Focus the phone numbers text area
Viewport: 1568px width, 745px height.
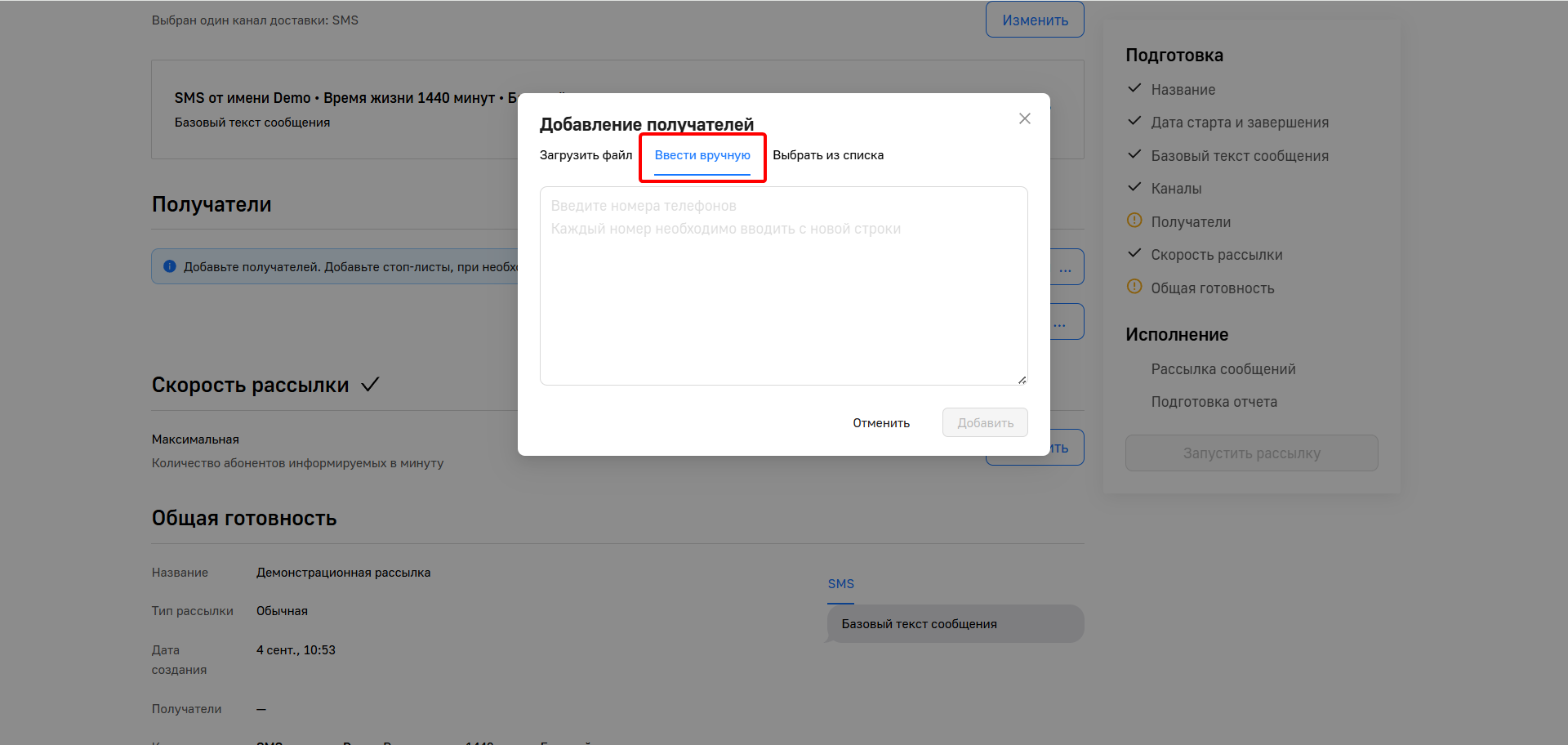point(783,286)
